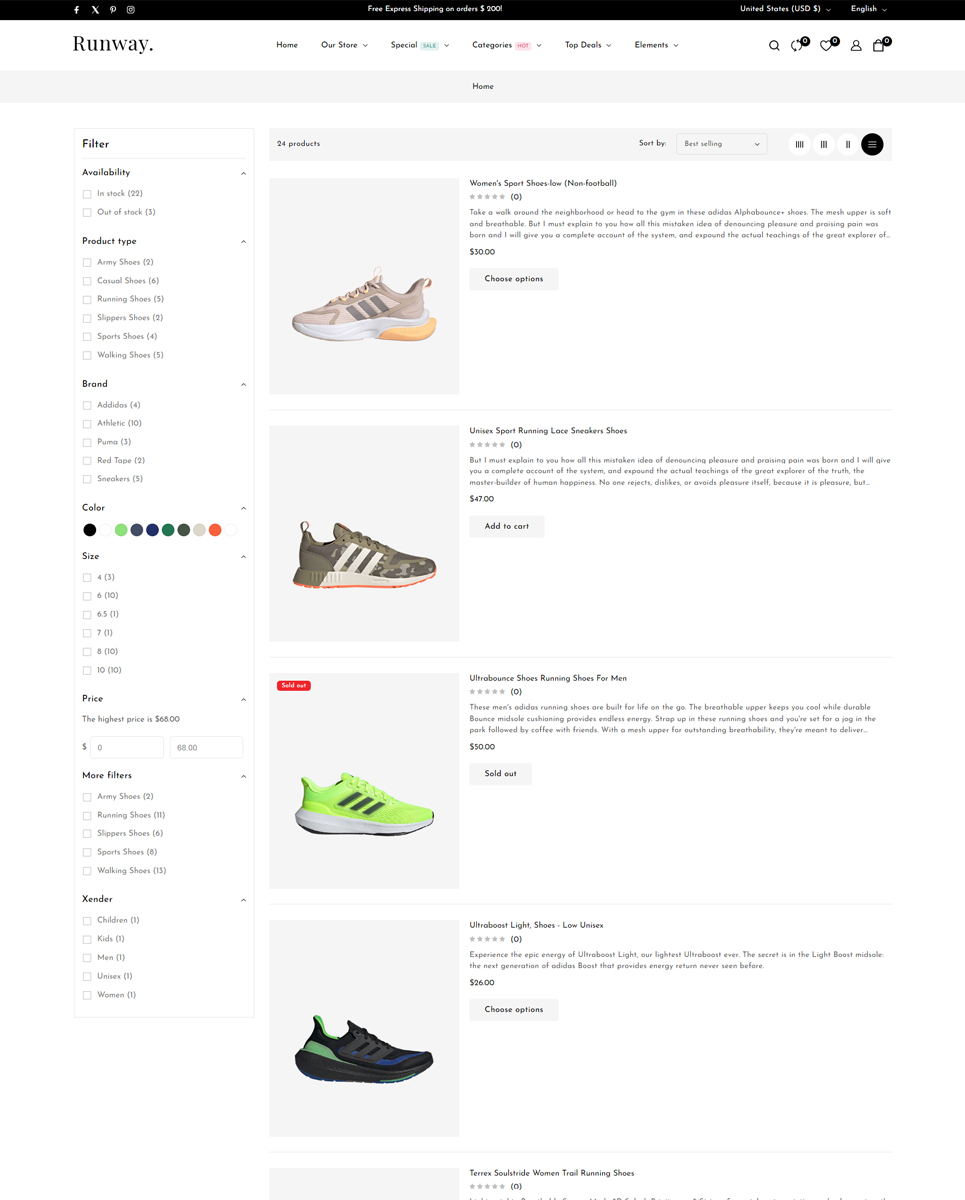Viewport: 965px width, 1200px height.
Task: Open the search icon in header
Action: click(774, 45)
